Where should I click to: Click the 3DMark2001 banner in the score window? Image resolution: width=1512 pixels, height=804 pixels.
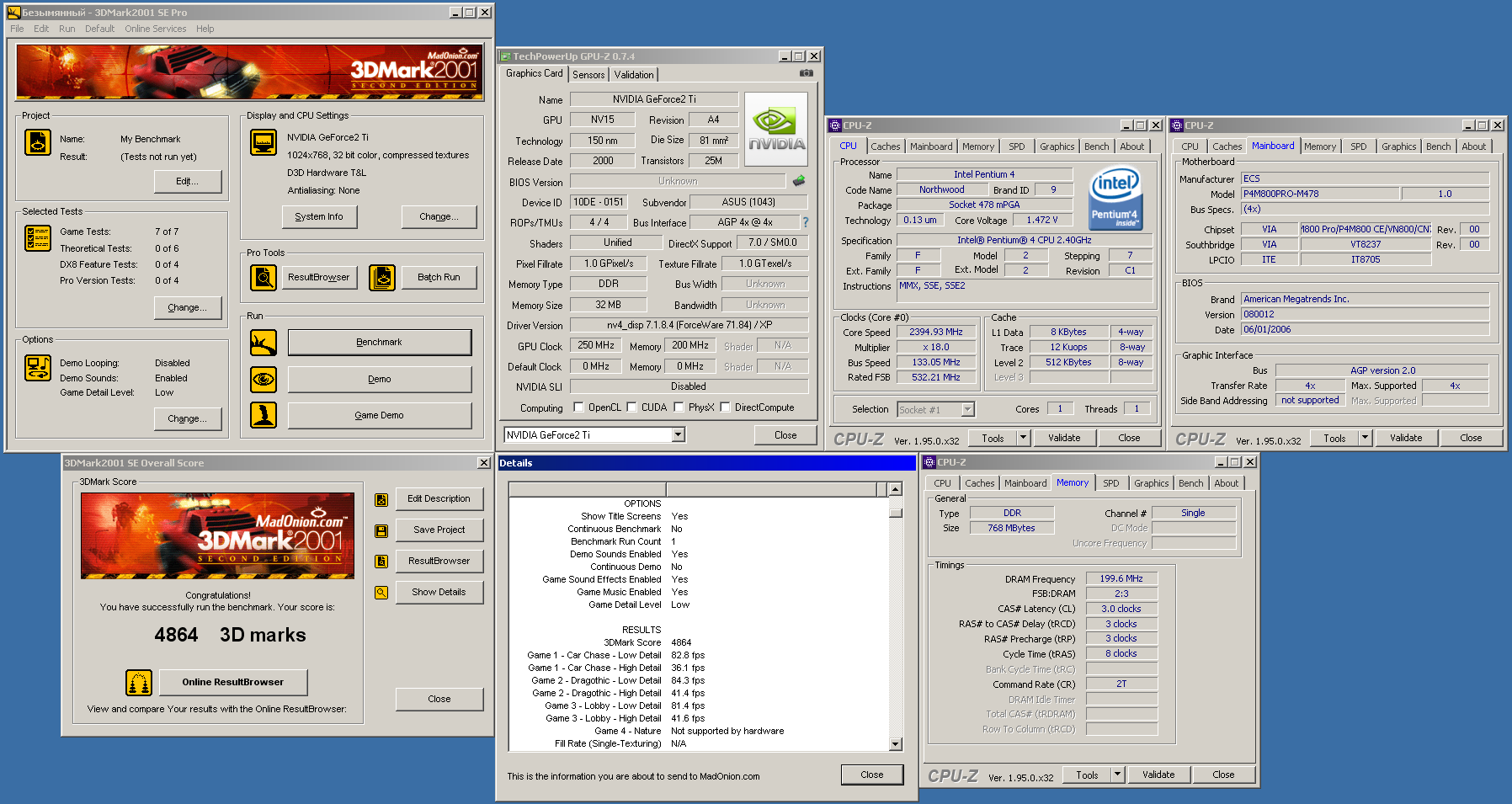pos(217,535)
